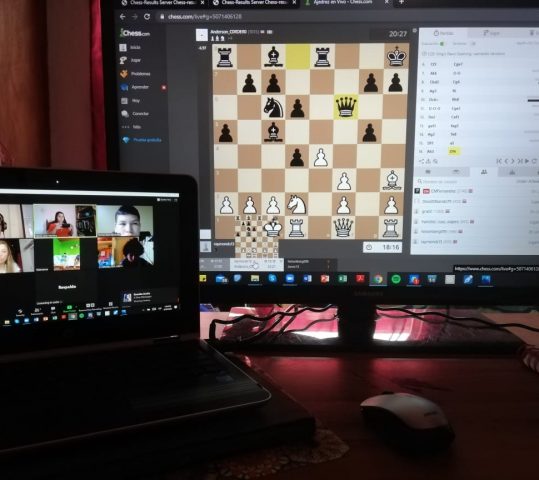539x480 pixels.
Task: Open the Aprender menu in sidebar
Action: point(134,87)
